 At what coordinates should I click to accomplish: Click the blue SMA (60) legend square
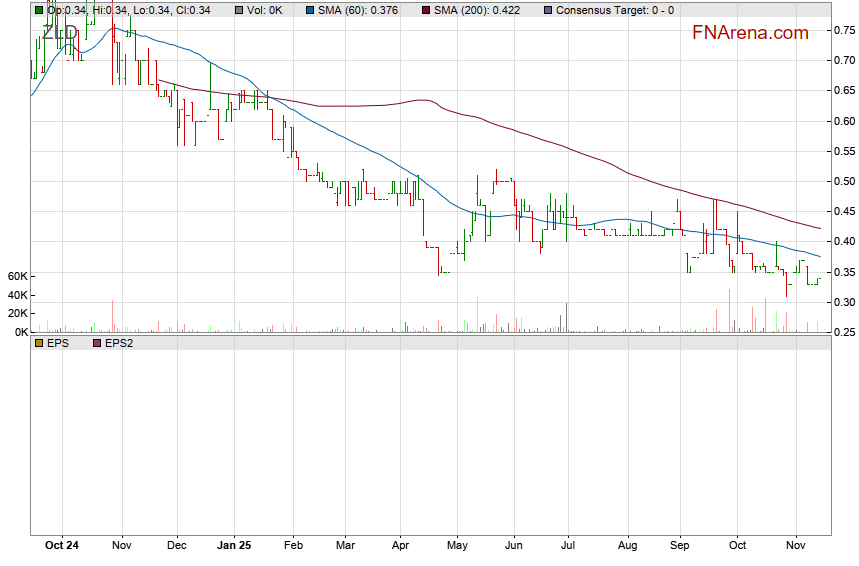pos(309,10)
